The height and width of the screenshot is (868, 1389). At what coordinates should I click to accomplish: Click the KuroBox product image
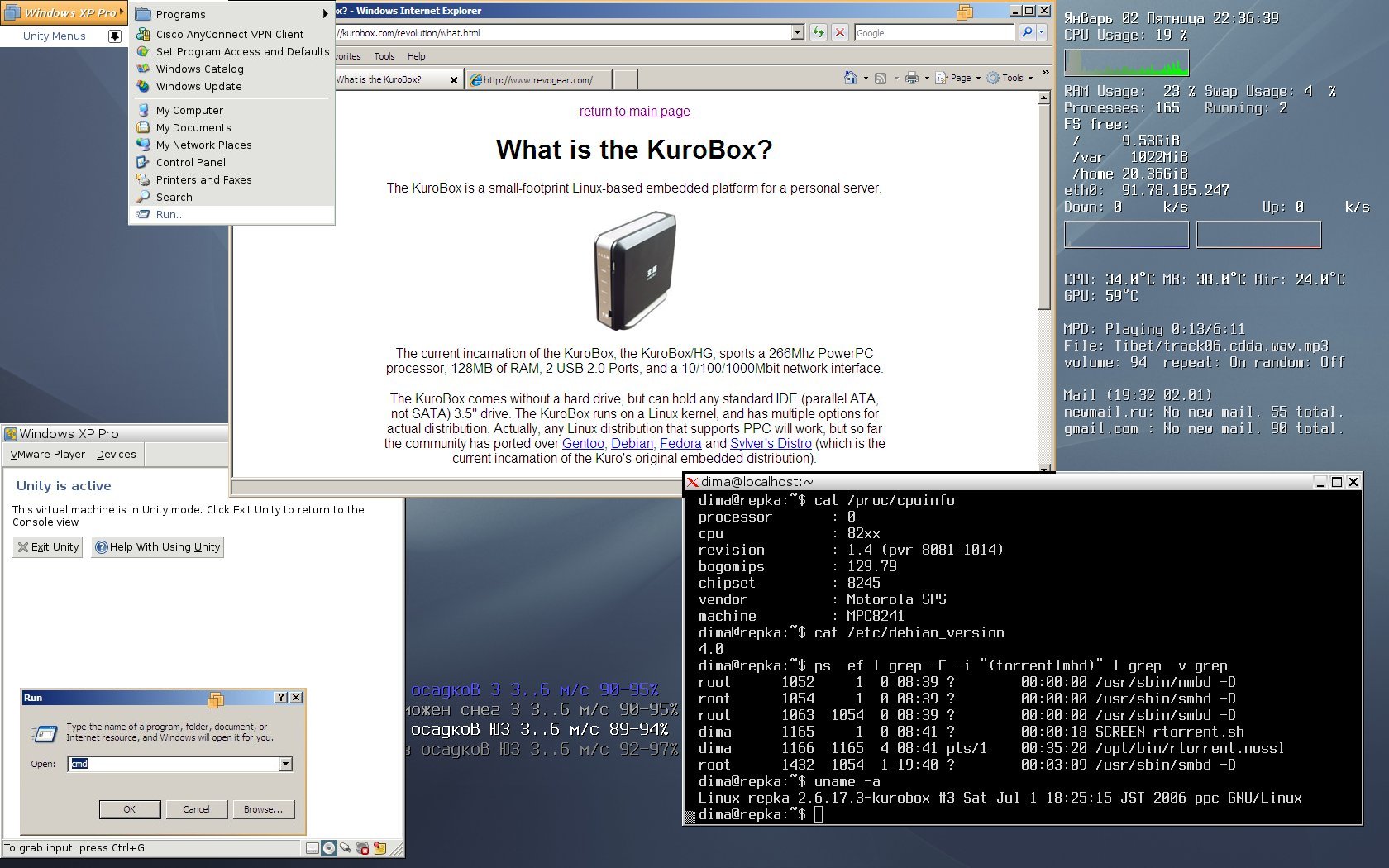click(635, 271)
